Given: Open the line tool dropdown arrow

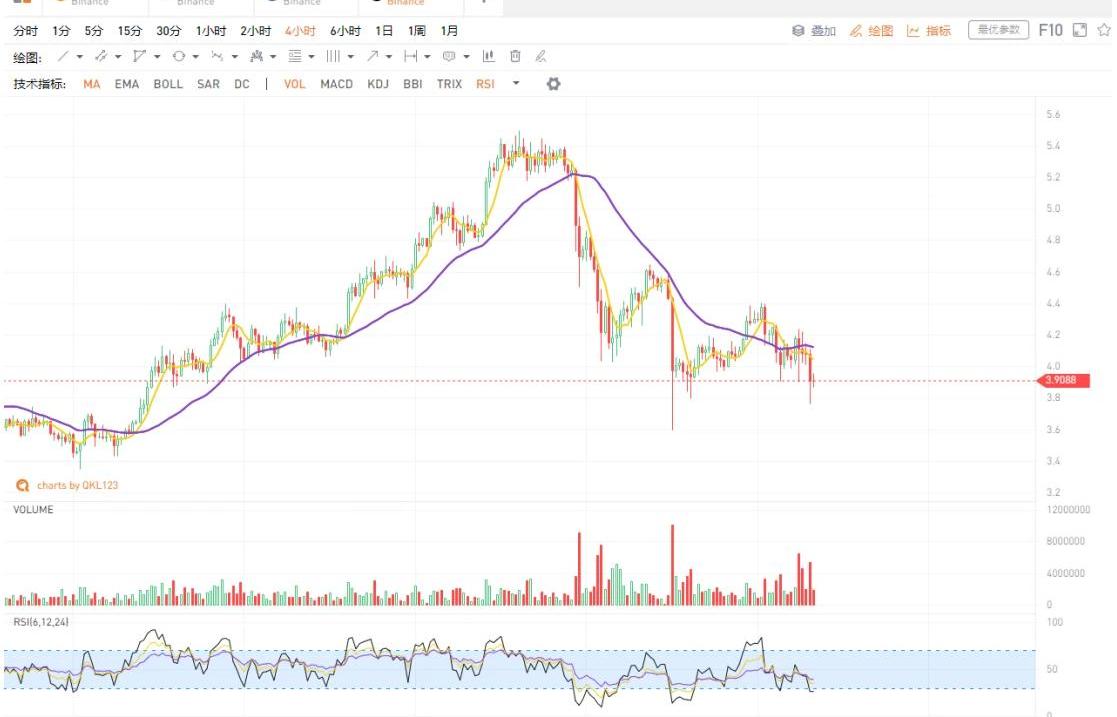Looking at the screenshot, I should [80, 57].
